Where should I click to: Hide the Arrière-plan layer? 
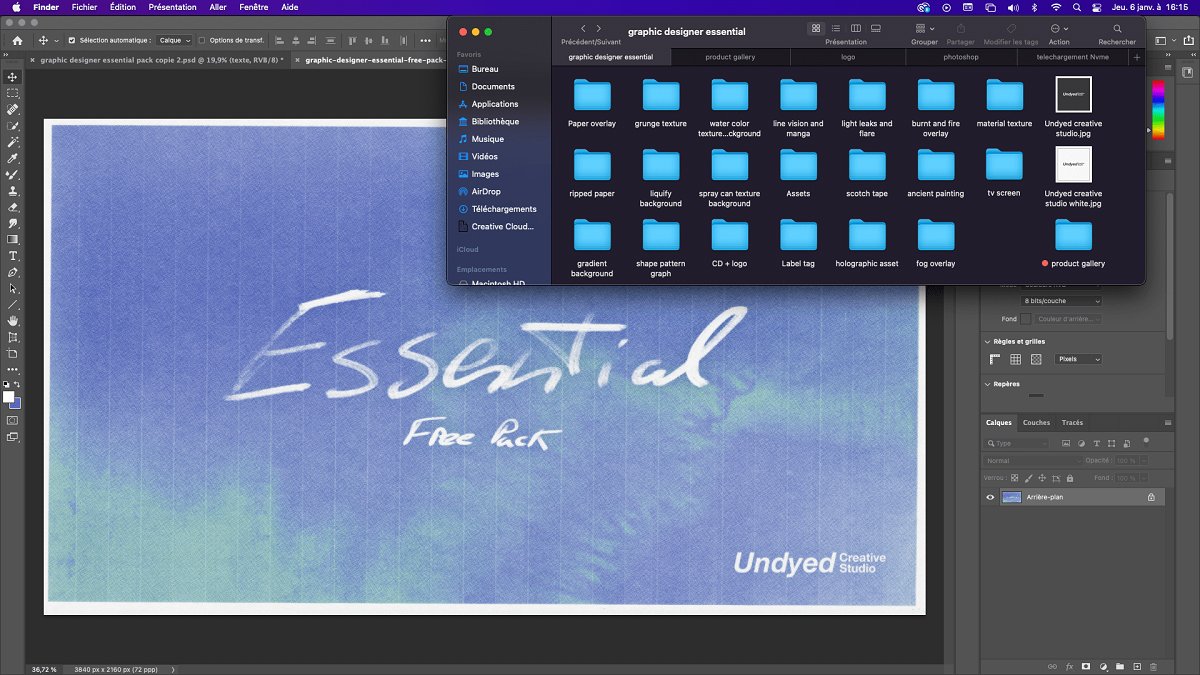coord(991,497)
